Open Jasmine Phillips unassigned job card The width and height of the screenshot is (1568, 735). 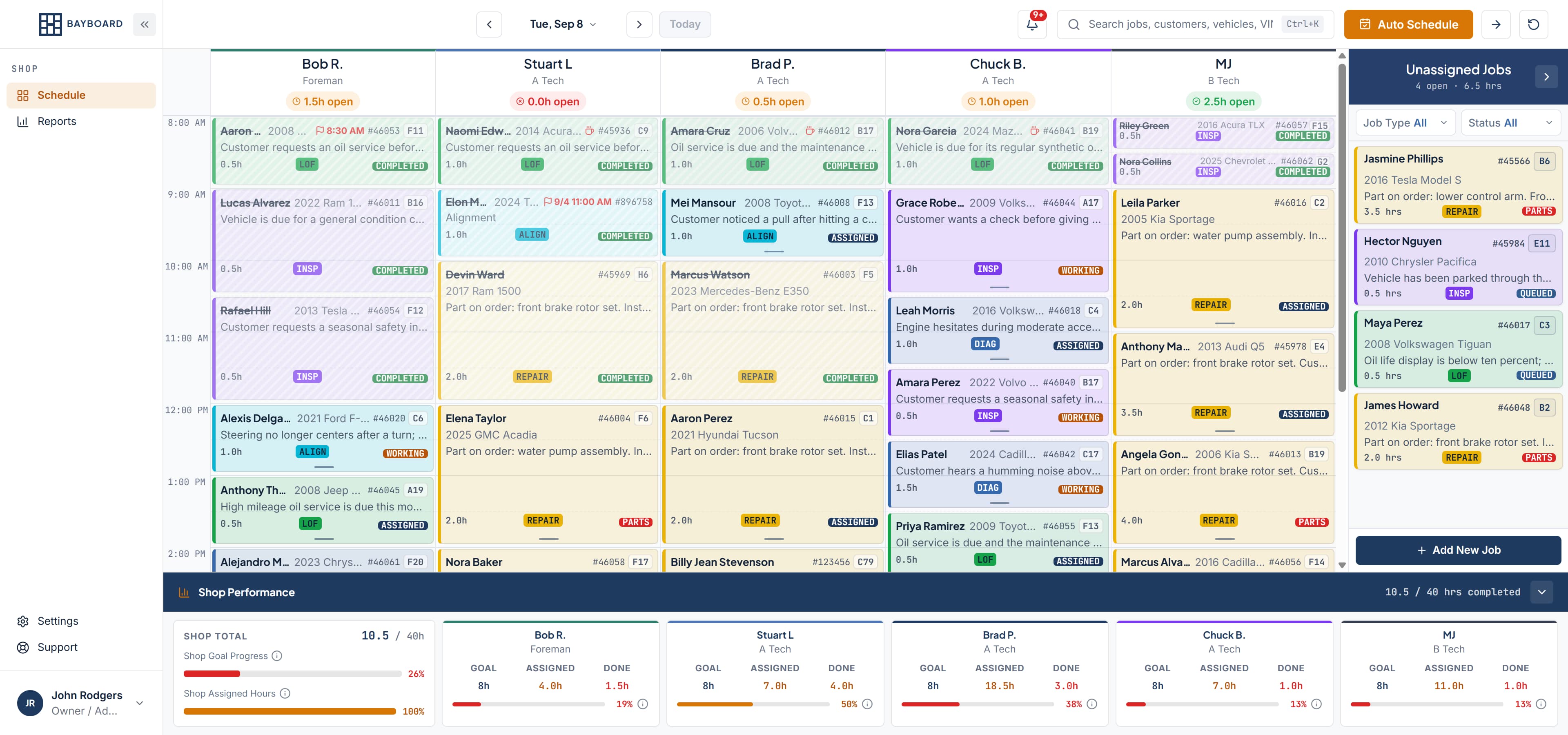tap(1458, 184)
